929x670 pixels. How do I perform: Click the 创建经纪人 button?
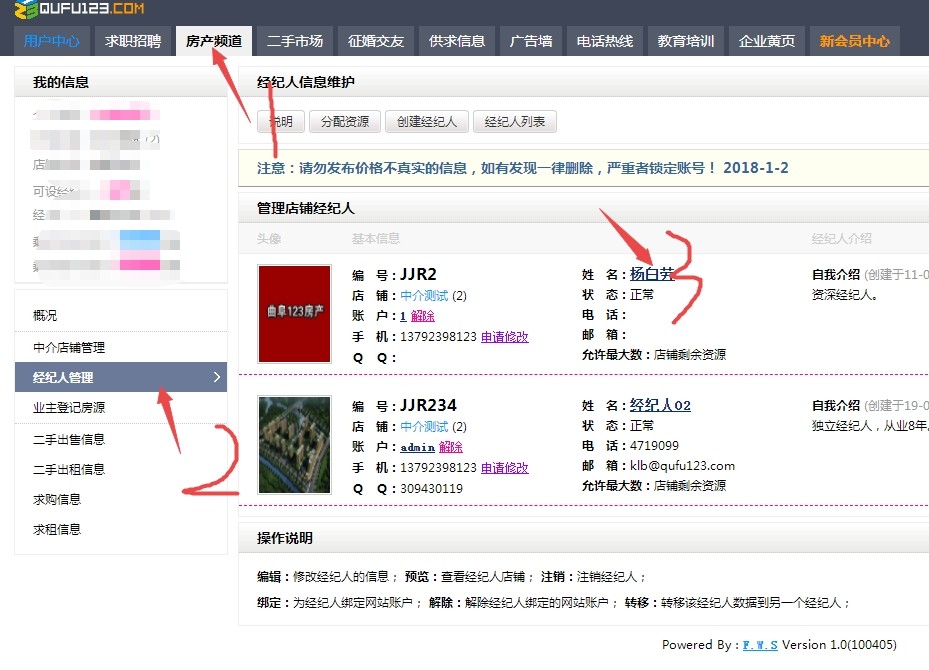(427, 122)
